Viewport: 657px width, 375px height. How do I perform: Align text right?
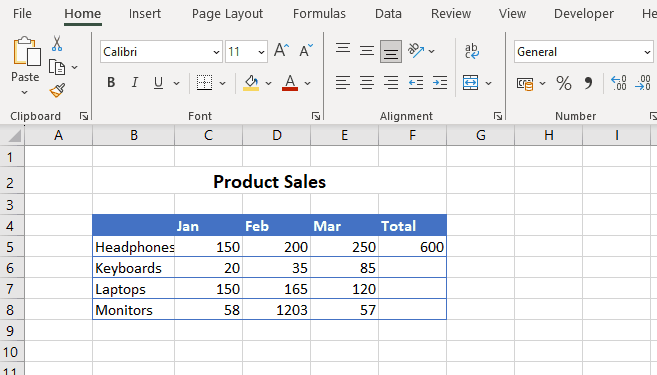pyautogui.click(x=391, y=83)
